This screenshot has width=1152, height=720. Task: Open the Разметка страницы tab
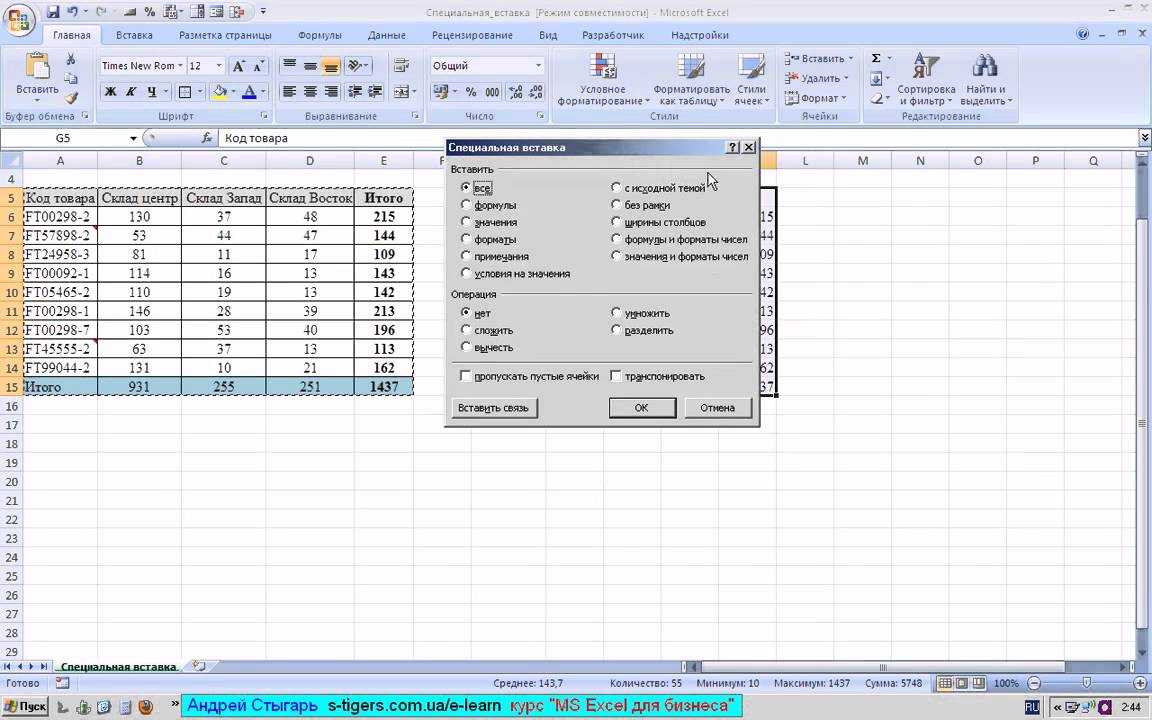(225, 35)
